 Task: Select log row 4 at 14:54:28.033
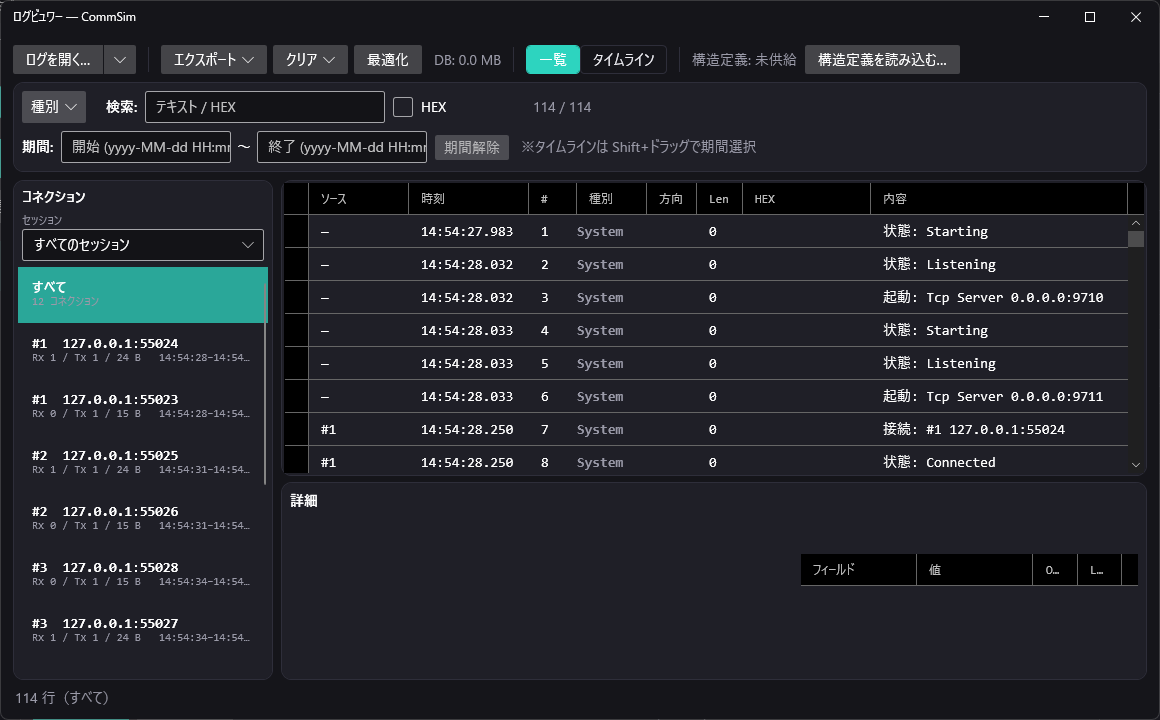point(707,330)
